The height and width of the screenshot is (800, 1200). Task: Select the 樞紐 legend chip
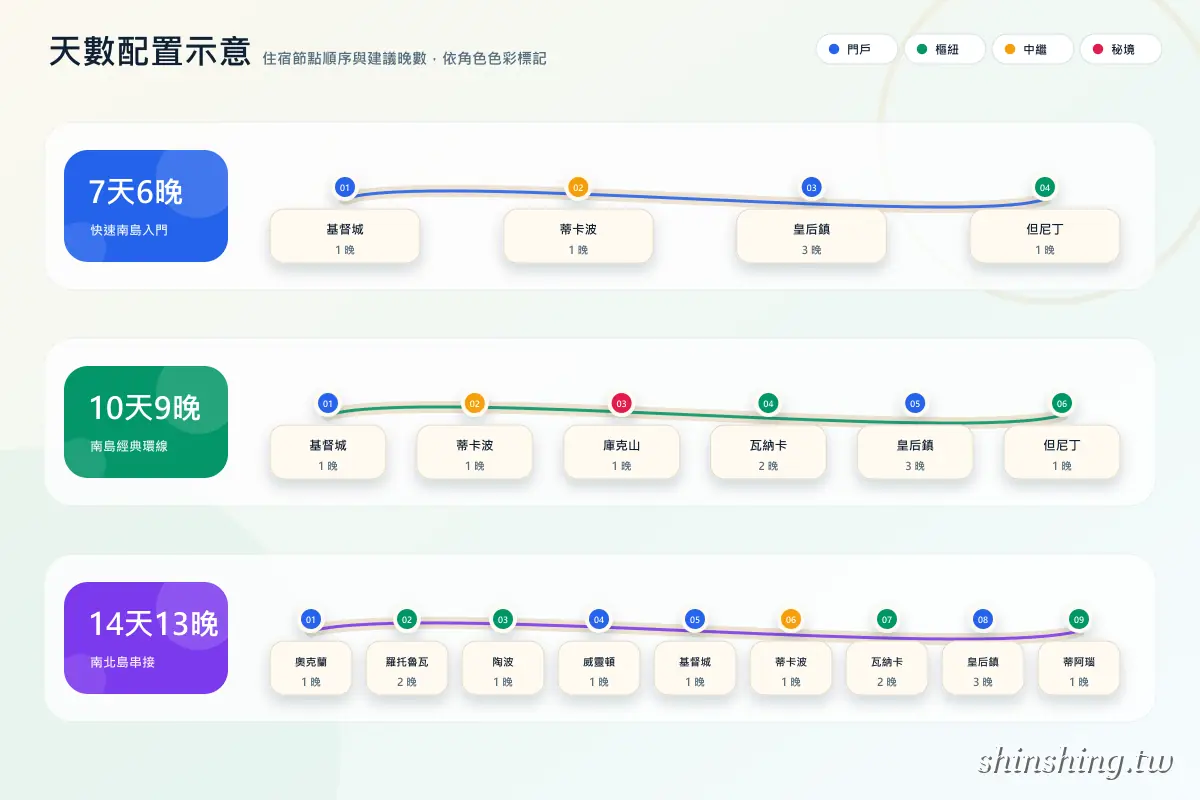(x=944, y=49)
